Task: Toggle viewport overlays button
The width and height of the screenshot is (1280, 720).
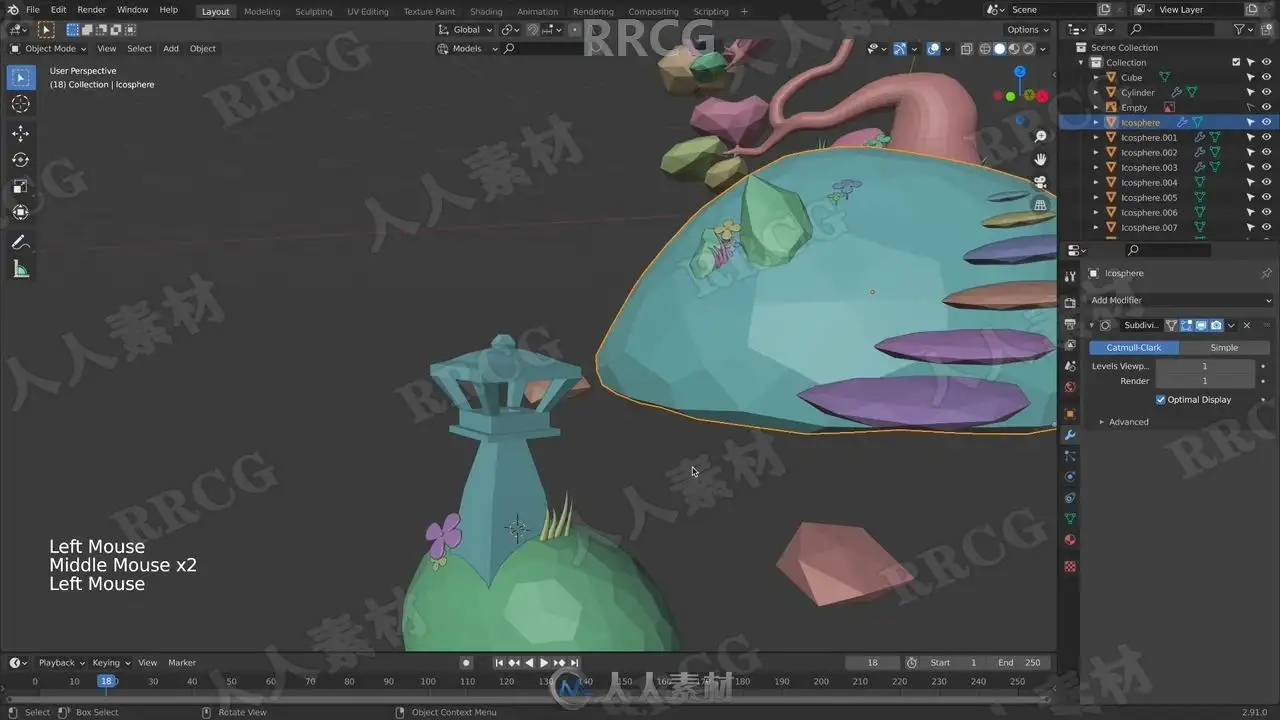Action: [x=934, y=49]
